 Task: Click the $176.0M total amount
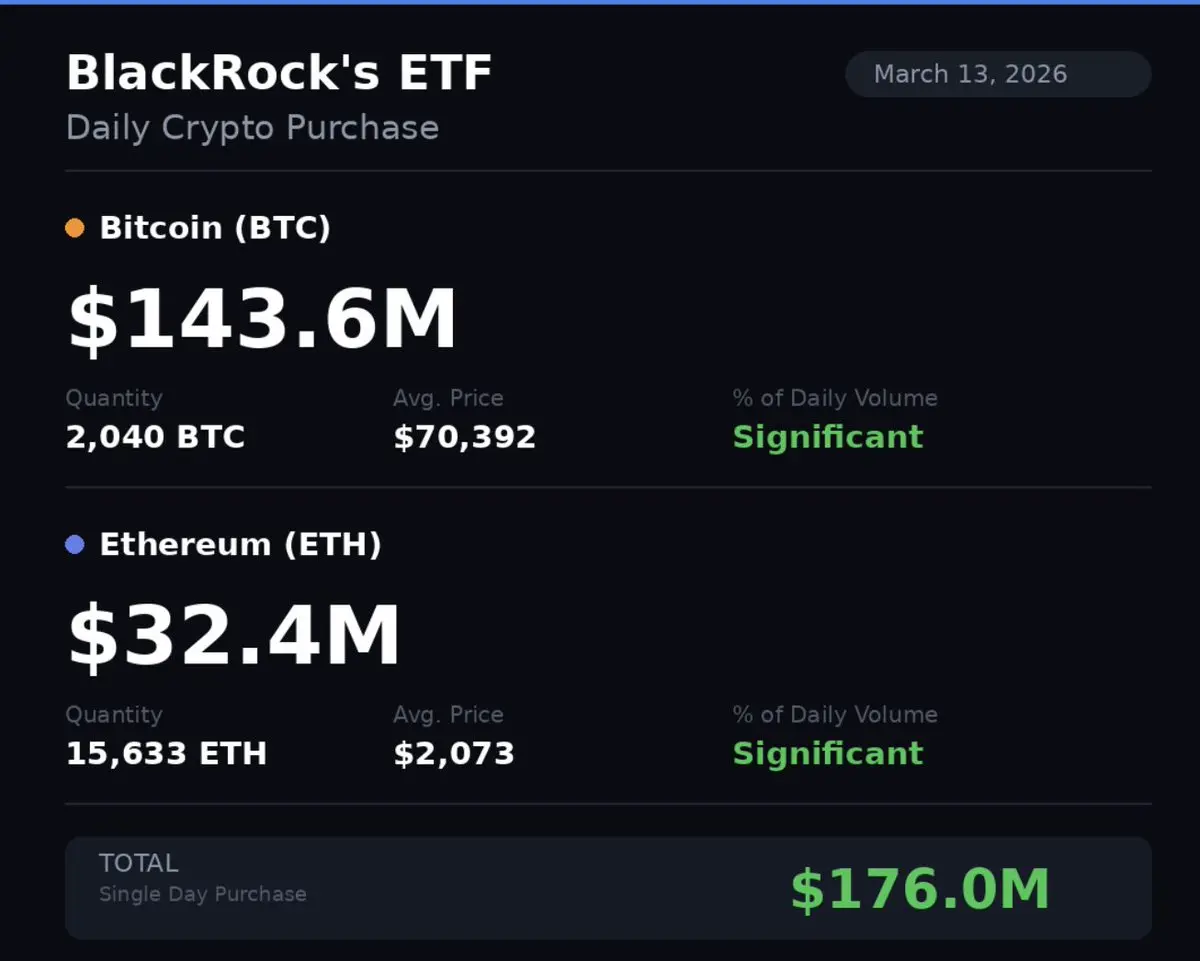coord(920,889)
